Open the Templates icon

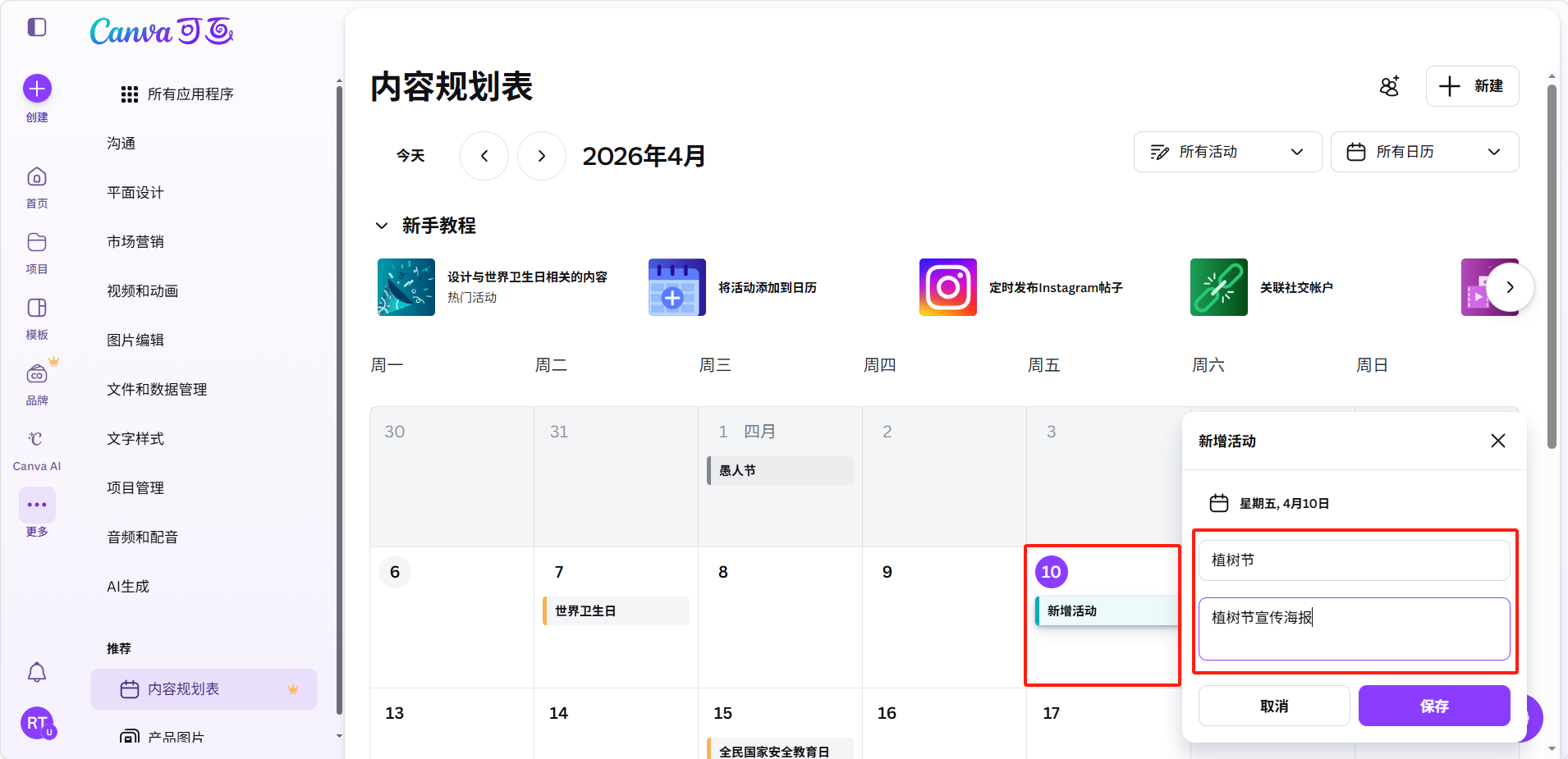pos(37,309)
